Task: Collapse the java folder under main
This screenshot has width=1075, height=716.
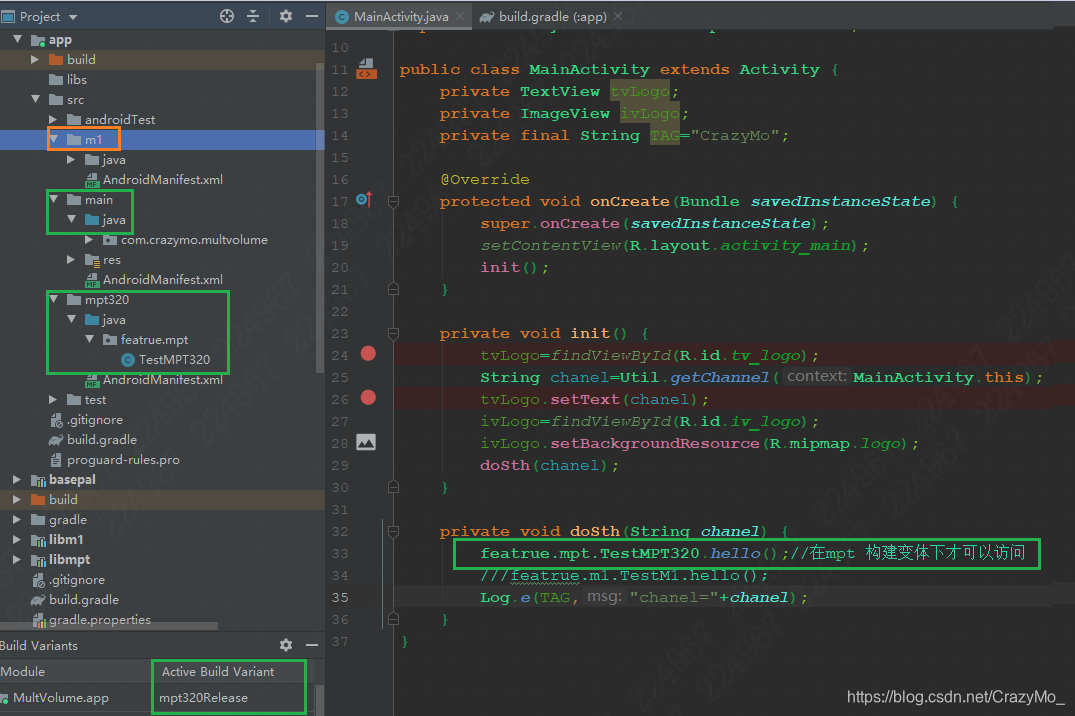Action: click(x=71, y=219)
